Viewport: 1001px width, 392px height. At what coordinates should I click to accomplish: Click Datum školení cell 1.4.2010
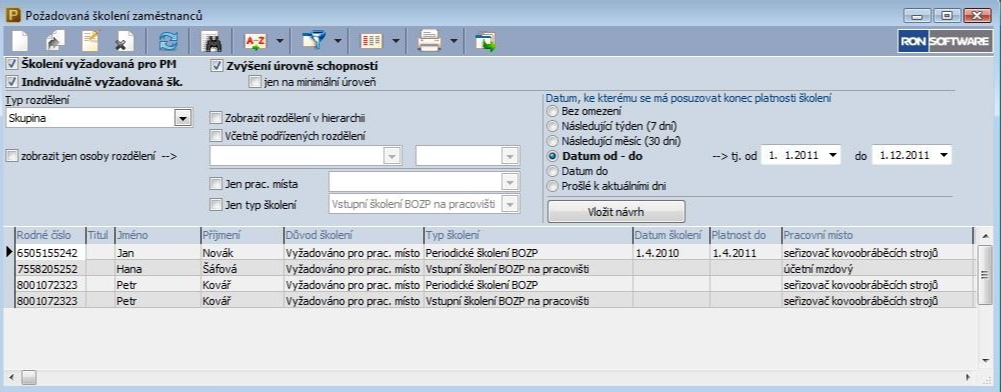(672, 253)
